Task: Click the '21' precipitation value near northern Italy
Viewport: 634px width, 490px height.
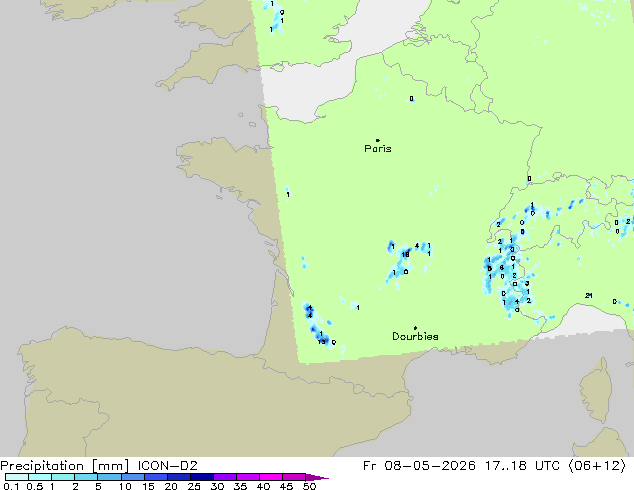Action: (589, 296)
